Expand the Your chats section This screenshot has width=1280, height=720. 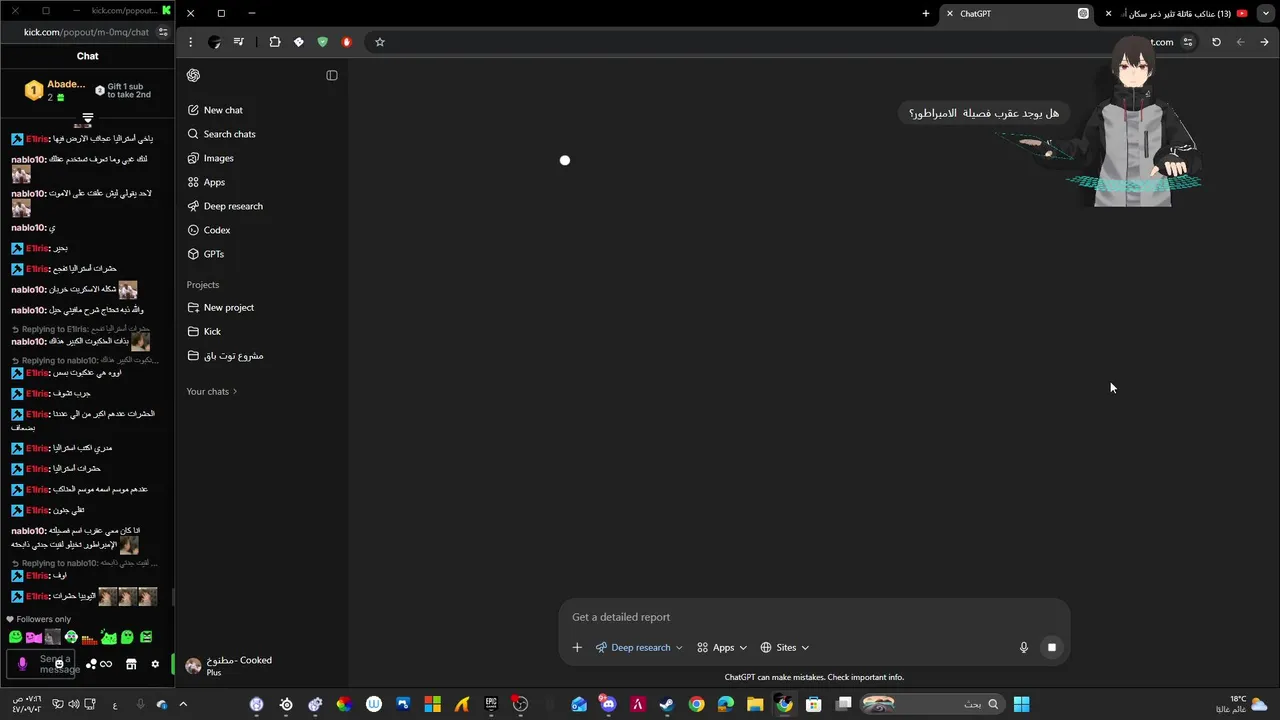pos(212,391)
